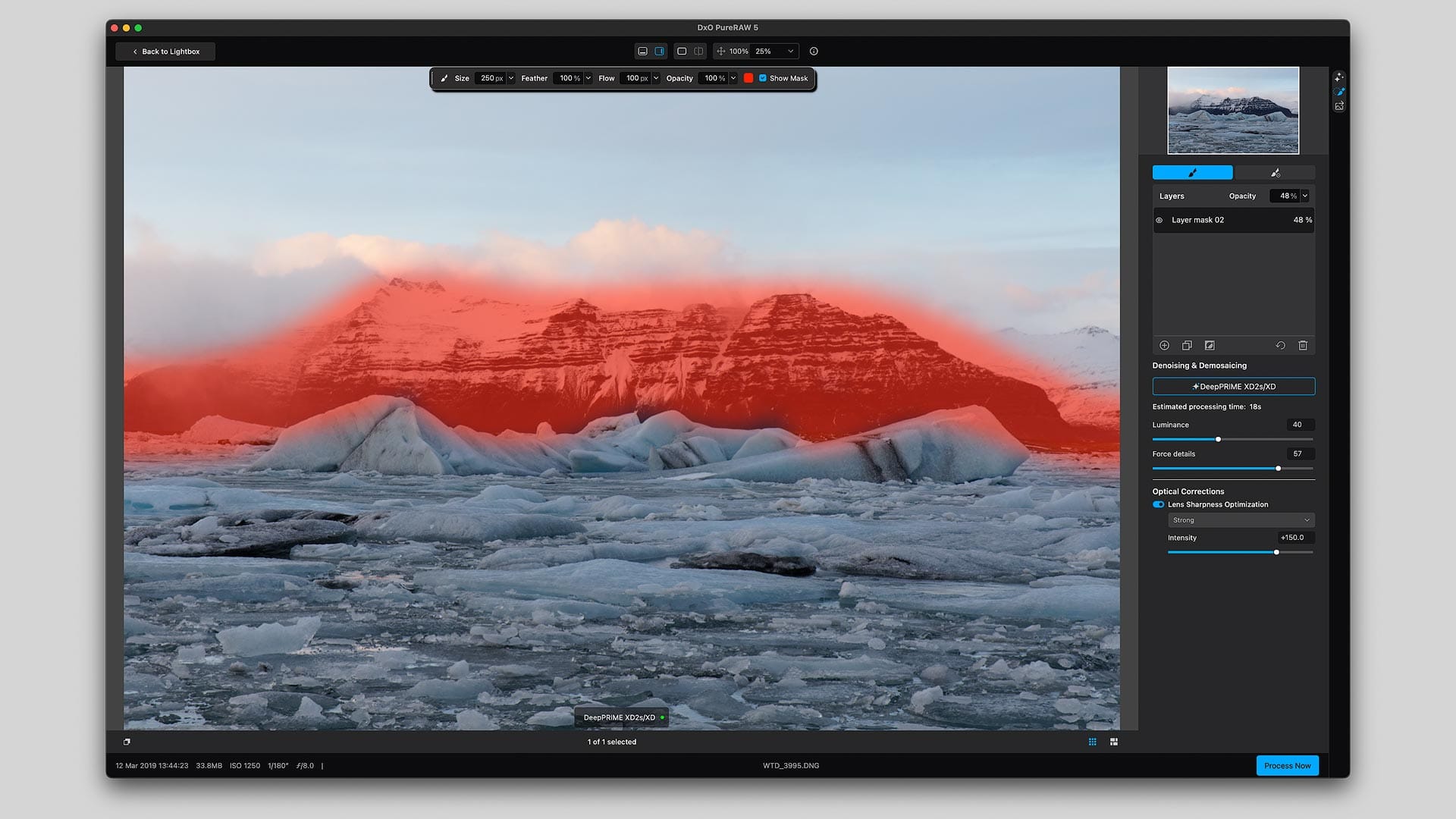
Task: Toggle Lens Sharpness Optimization switch
Action: [1158, 504]
